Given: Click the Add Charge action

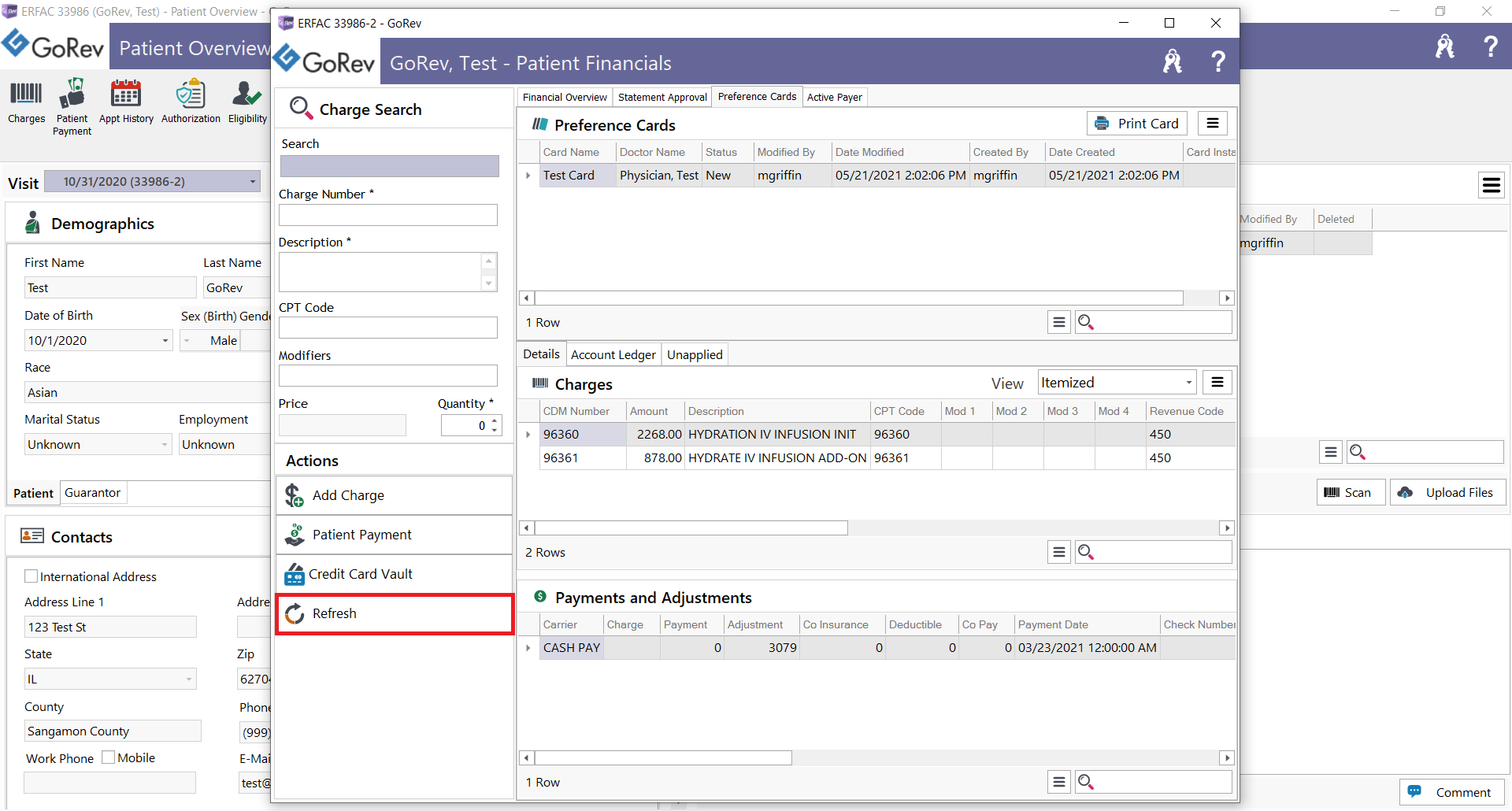Looking at the screenshot, I should [x=394, y=495].
